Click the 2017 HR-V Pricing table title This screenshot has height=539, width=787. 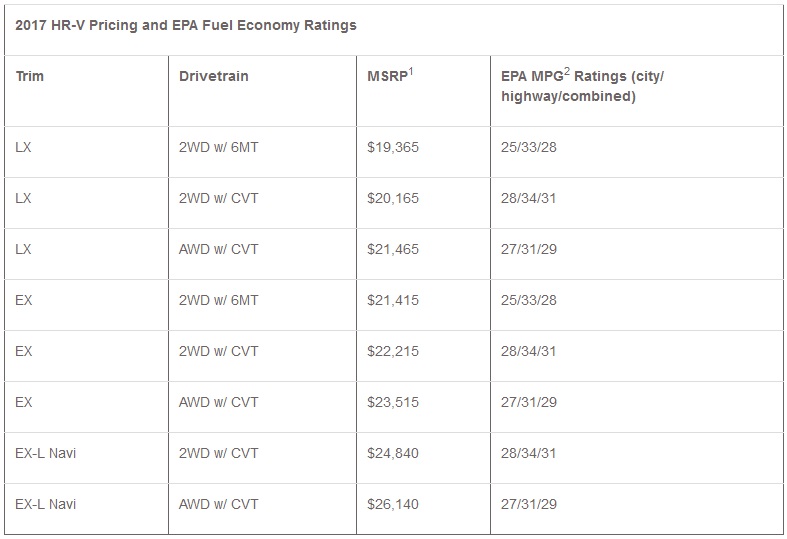186,25
